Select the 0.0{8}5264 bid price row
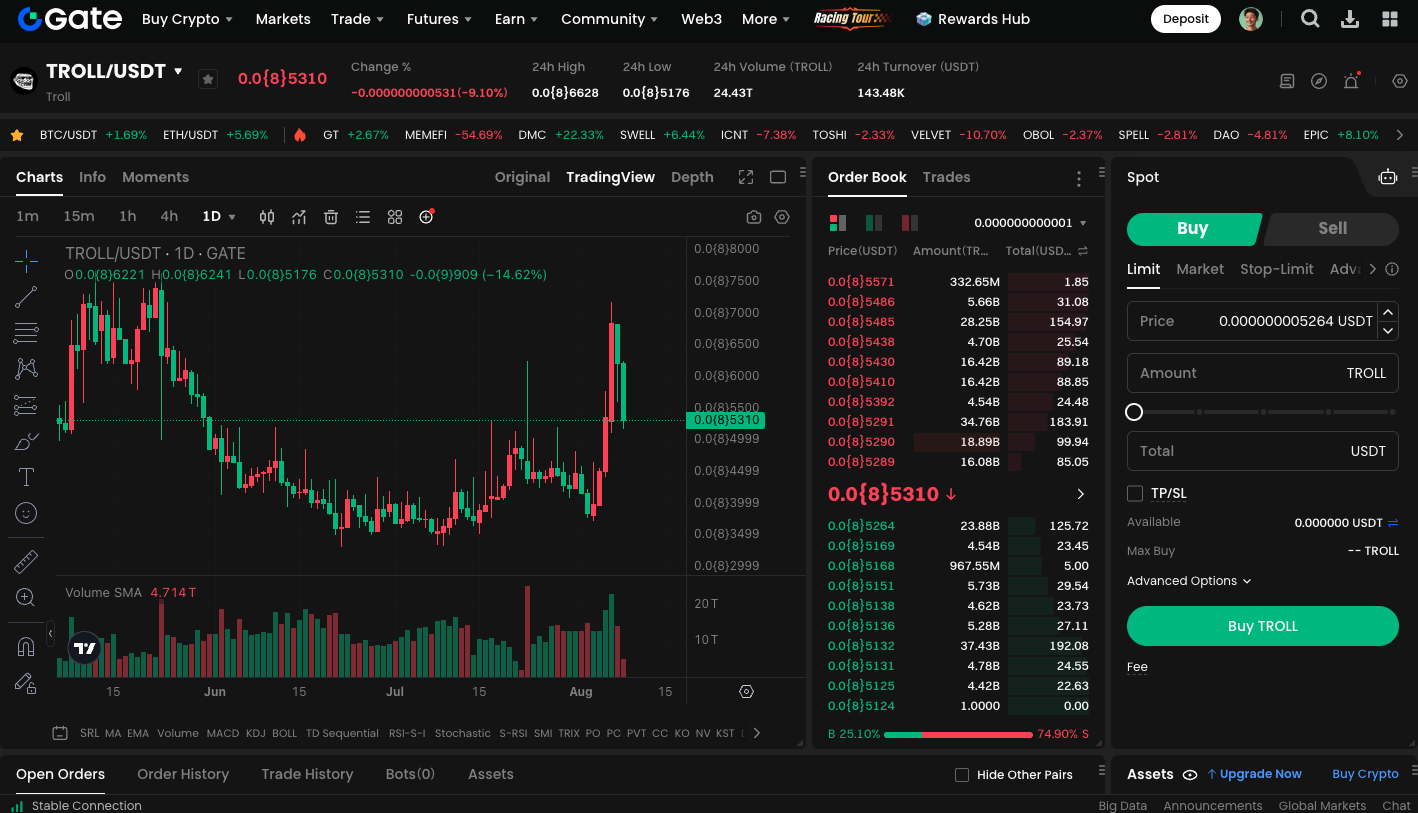Viewport: 1418px width, 813px height. click(958, 526)
